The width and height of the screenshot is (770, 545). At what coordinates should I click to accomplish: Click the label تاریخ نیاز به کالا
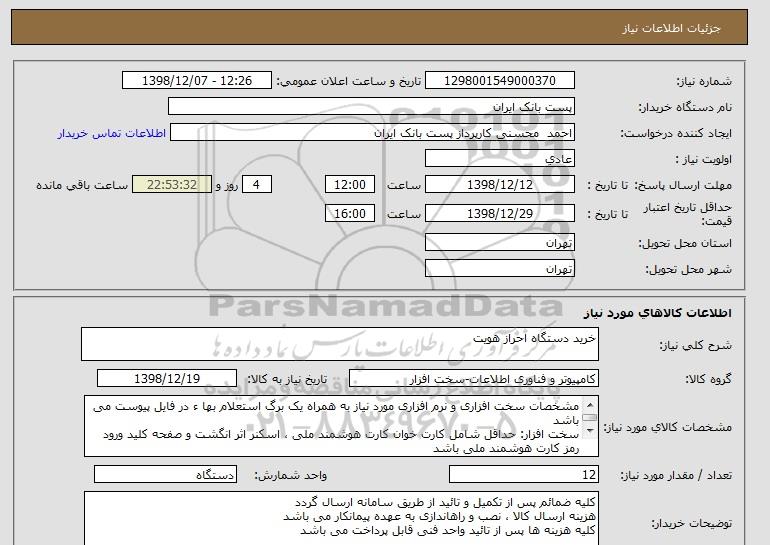tap(287, 379)
